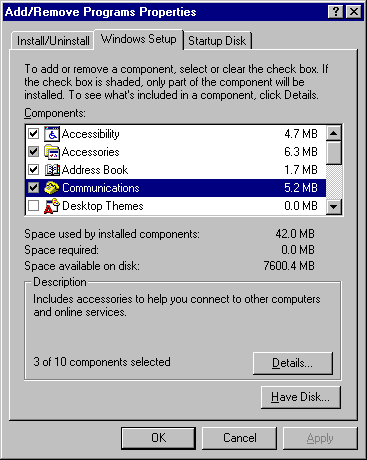Confirm changes with the OK button
The width and height of the screenshot is (367, 460).
pos(158,438)
